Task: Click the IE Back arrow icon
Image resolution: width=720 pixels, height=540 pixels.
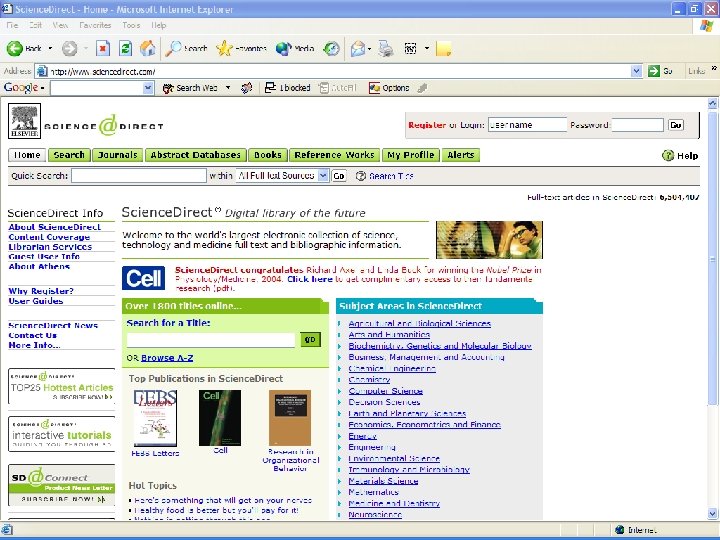Action: coord(15,48)
